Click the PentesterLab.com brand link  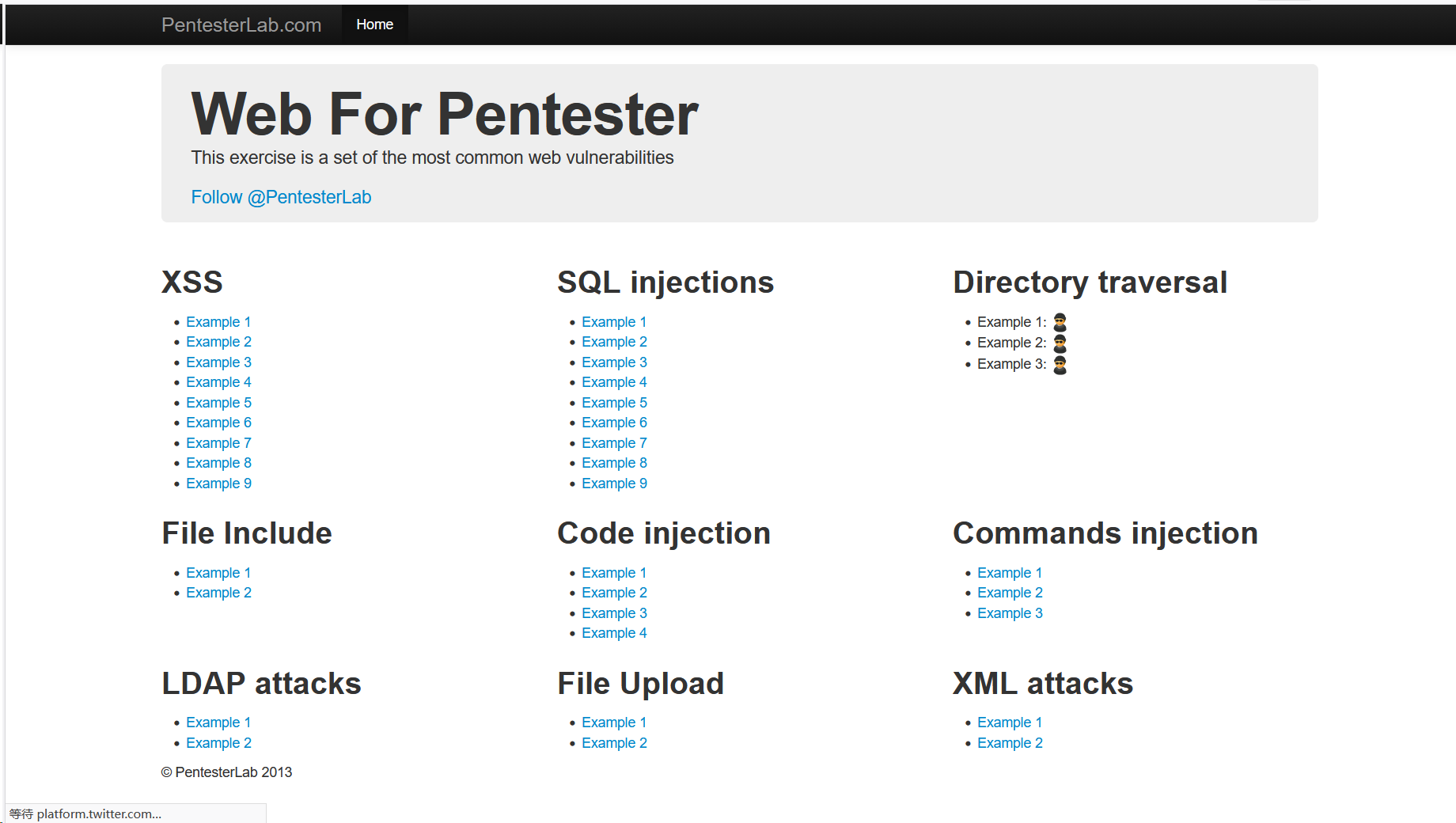point(241,25)
